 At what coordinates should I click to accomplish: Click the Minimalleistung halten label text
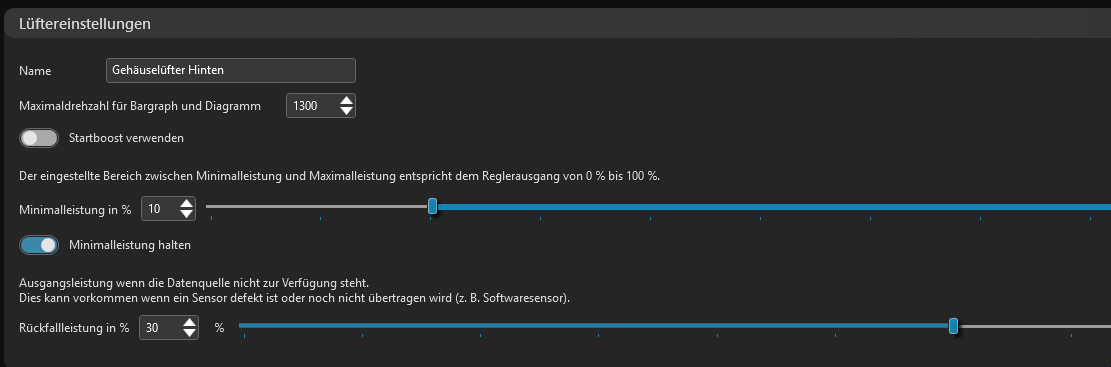pos(130,245)
